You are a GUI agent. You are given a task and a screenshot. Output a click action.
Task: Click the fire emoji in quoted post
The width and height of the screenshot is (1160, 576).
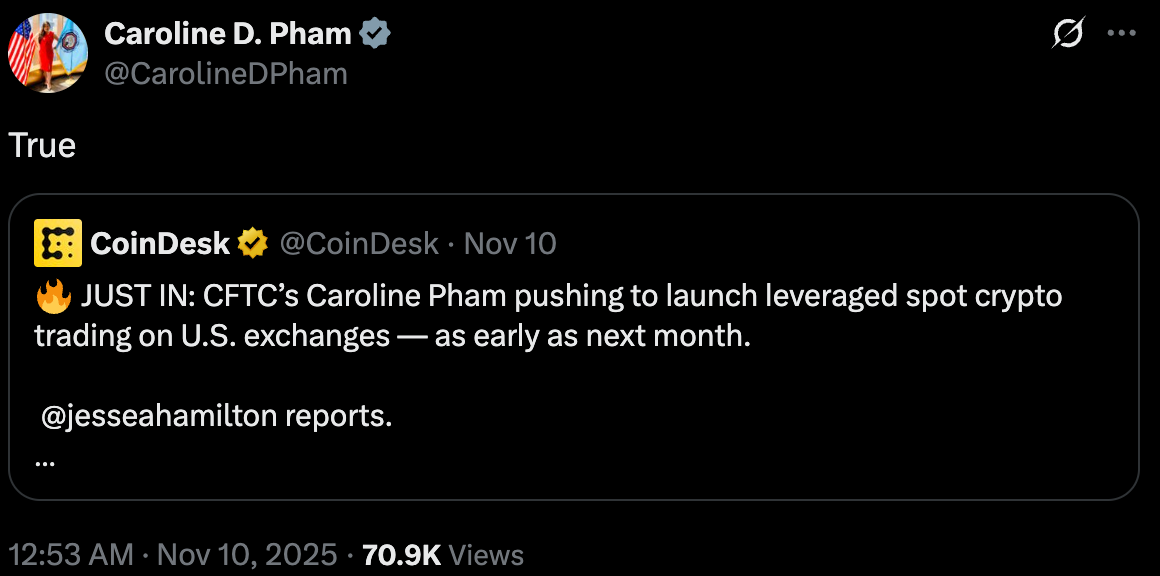coord(50,296)
